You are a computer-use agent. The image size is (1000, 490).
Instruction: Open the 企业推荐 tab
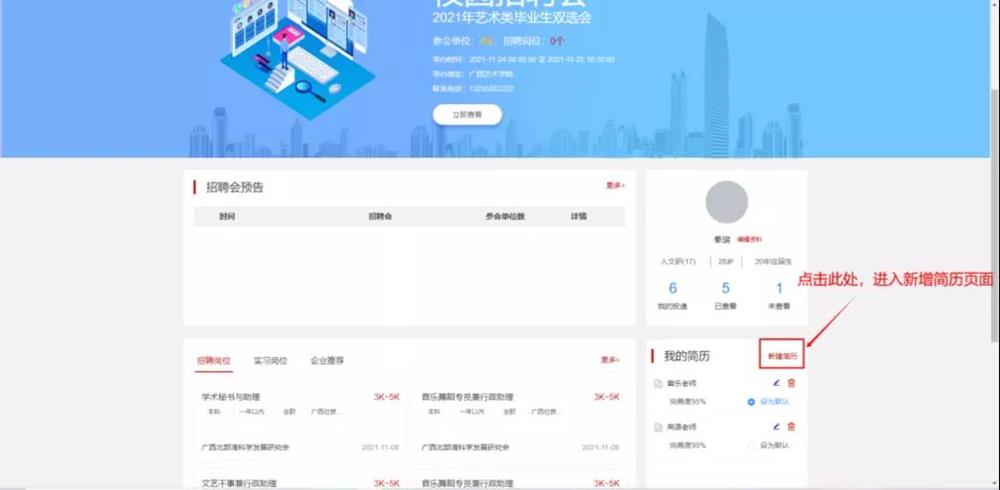(327, 360)
